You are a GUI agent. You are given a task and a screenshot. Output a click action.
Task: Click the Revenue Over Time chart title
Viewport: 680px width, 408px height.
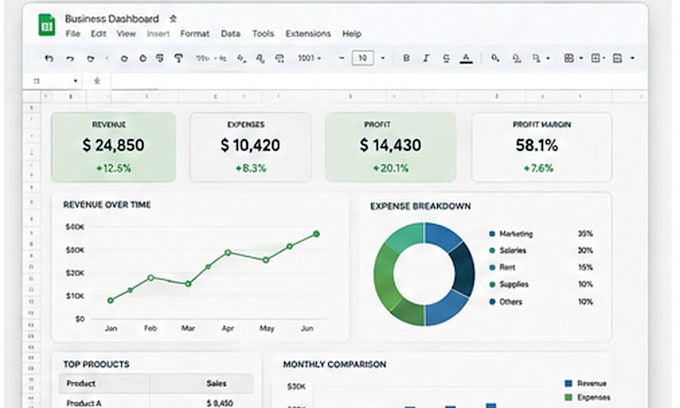tap(107, 205)
